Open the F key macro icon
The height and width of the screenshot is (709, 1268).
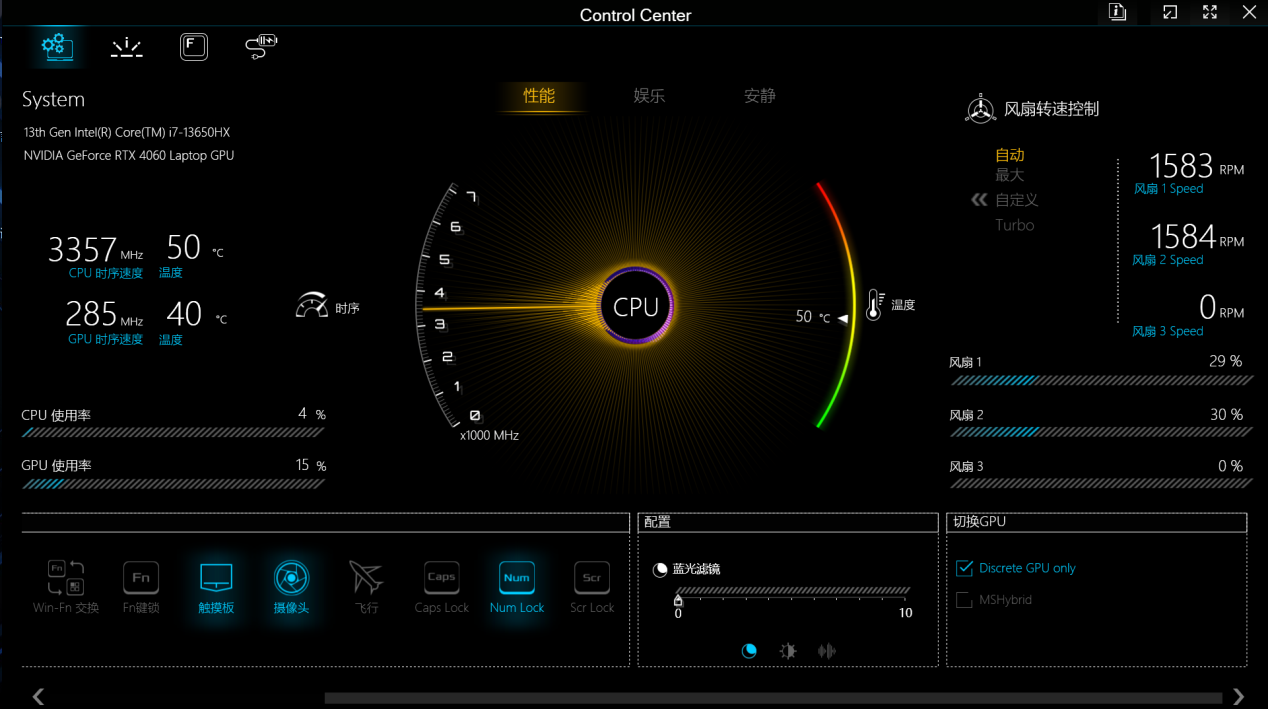click(194, 46)
